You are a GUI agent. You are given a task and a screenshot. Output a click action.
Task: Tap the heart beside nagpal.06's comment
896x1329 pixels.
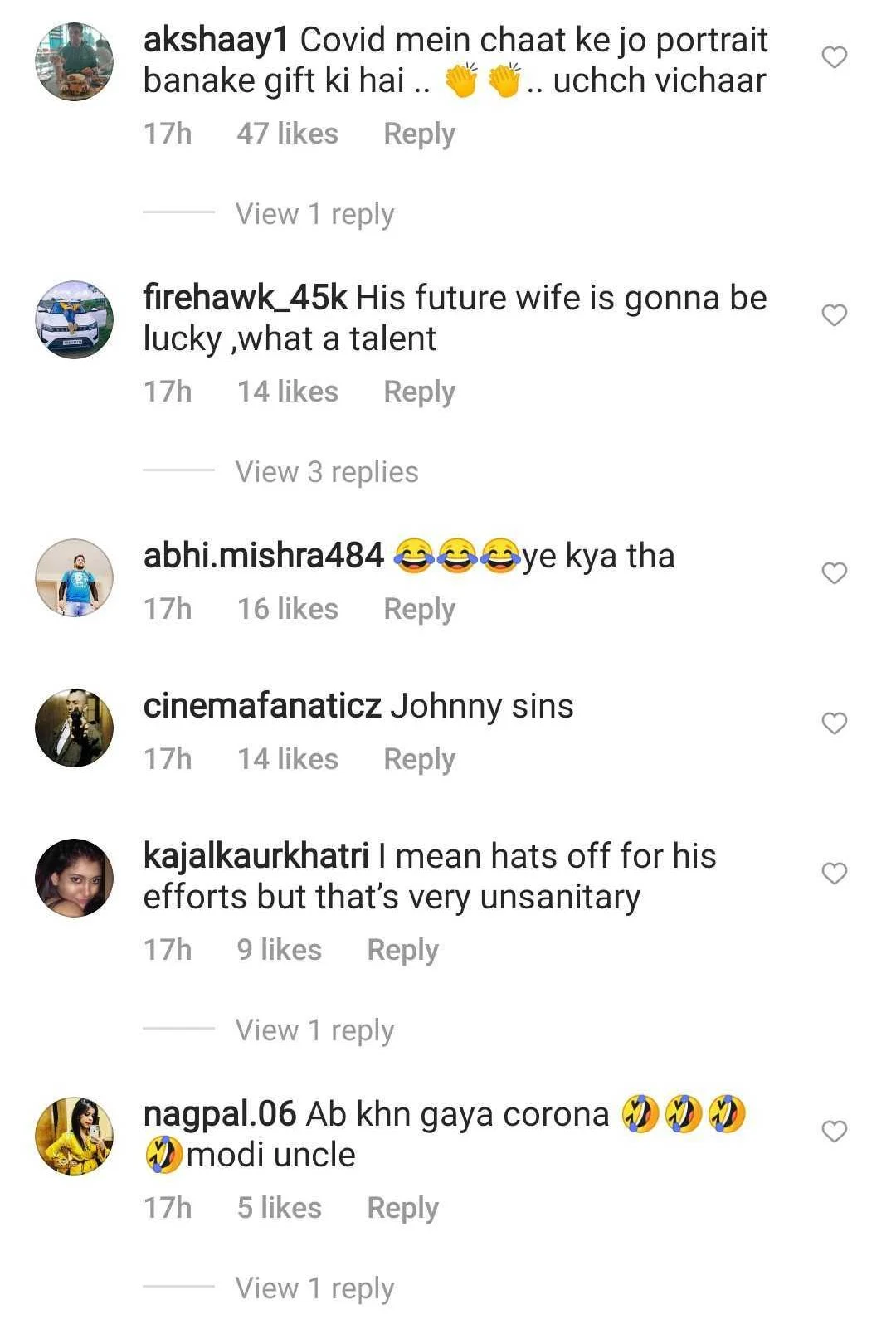click(x=834, y=1132)
